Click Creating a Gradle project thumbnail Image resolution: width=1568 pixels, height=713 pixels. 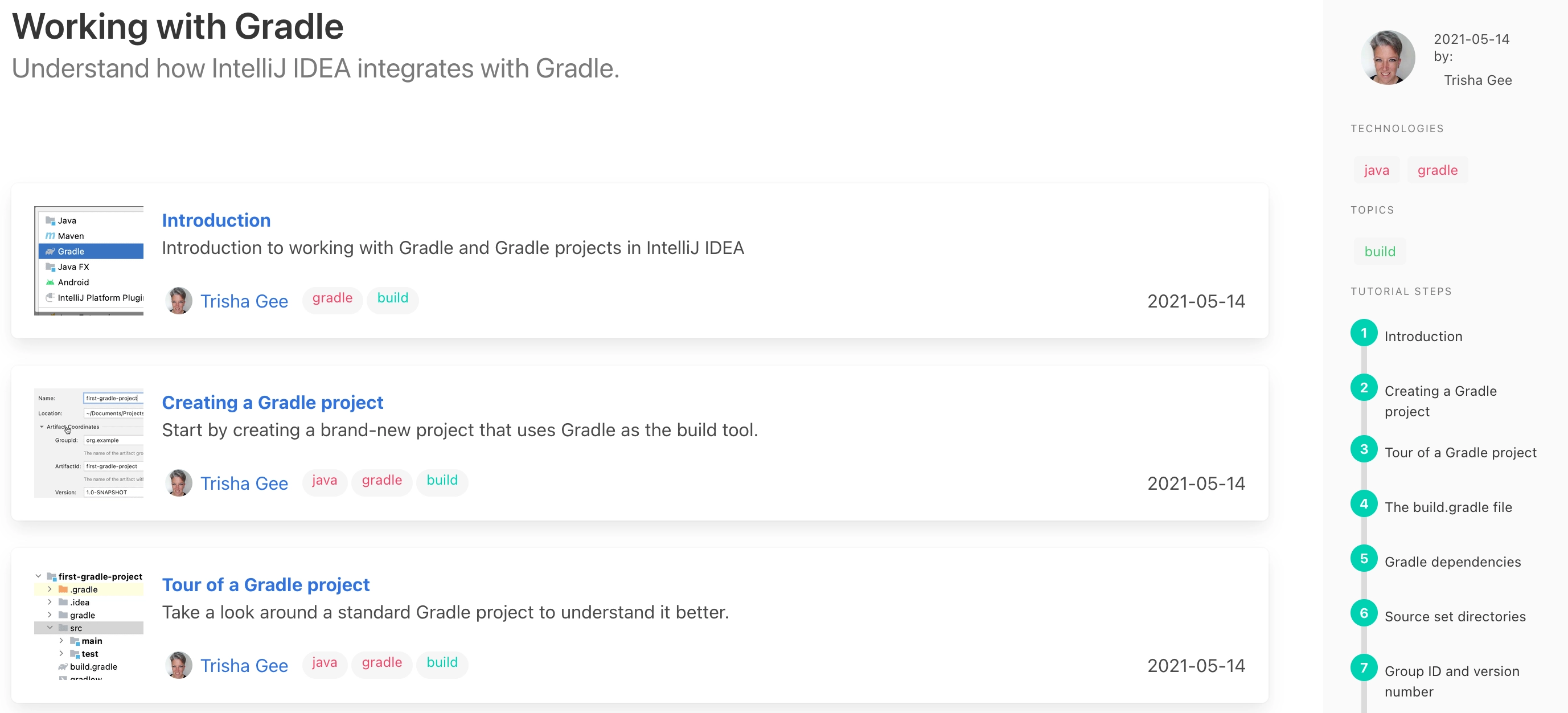[x=89, y=442]
